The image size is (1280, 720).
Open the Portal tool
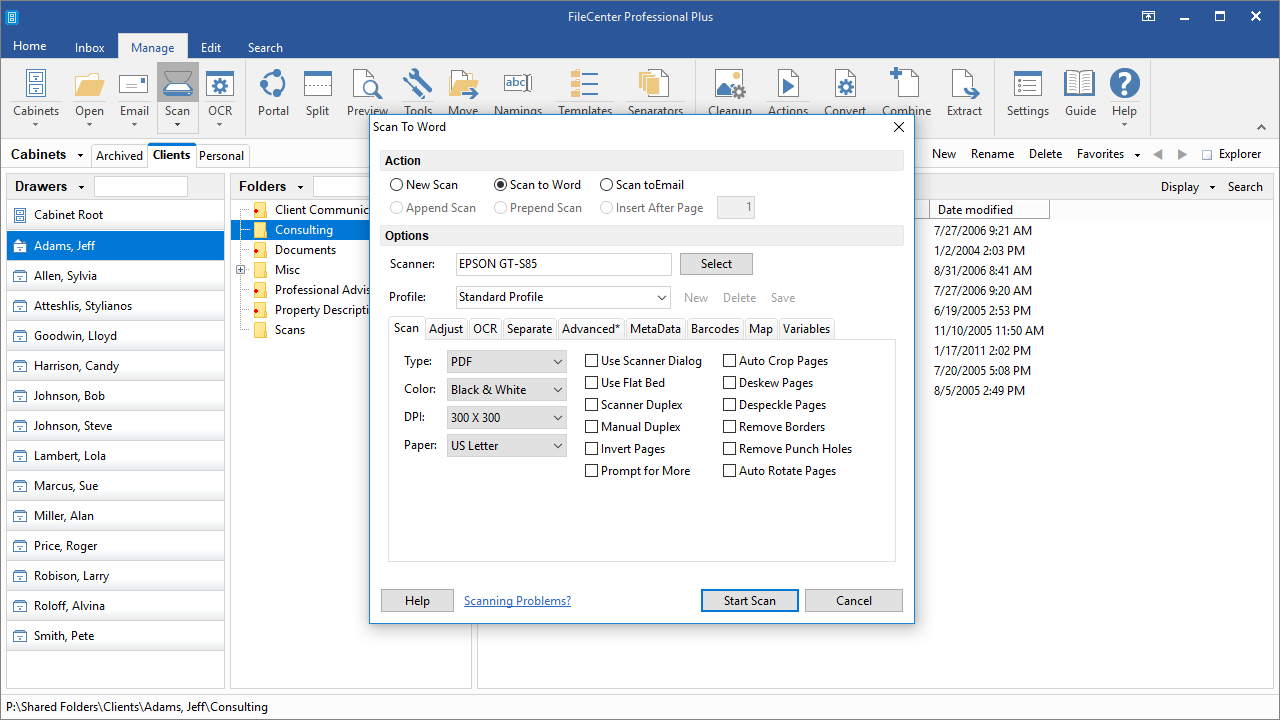click(273, 93)
